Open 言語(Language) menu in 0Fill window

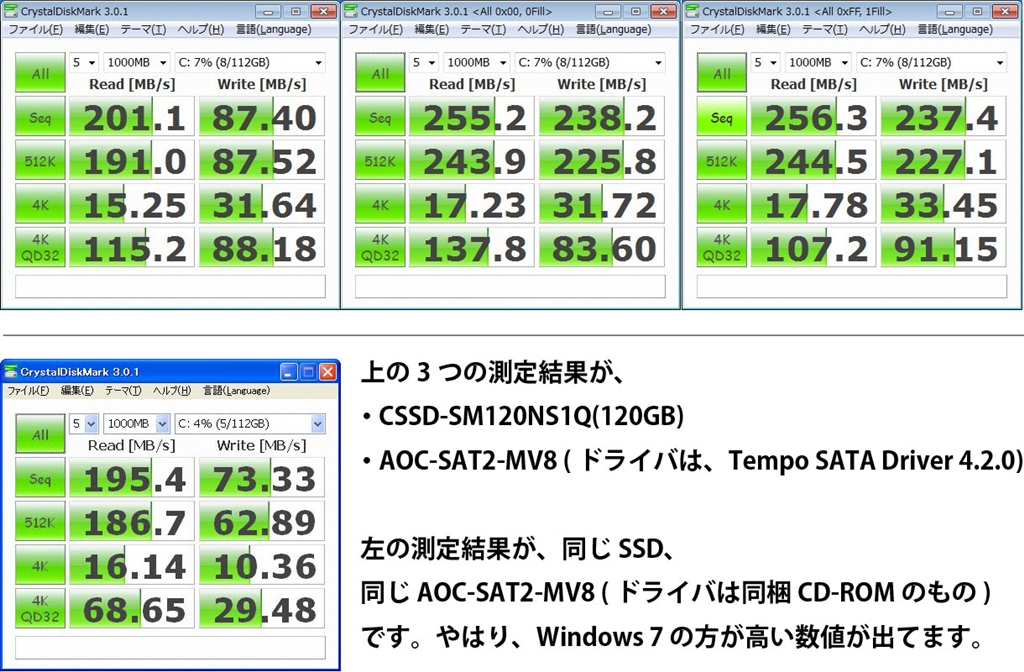point(613,29)
